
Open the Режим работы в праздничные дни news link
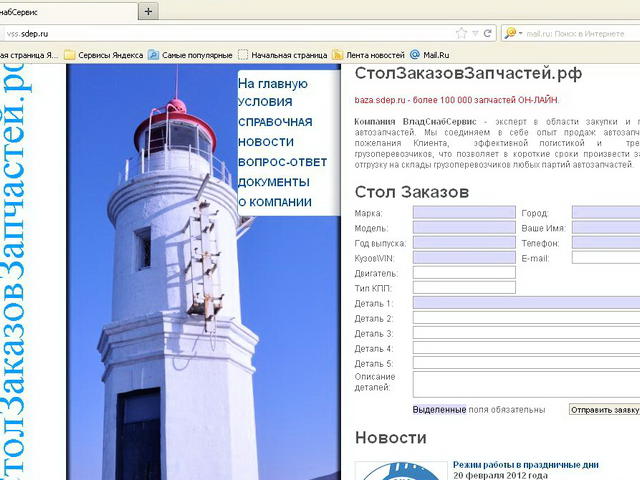[x=526, y=464]
